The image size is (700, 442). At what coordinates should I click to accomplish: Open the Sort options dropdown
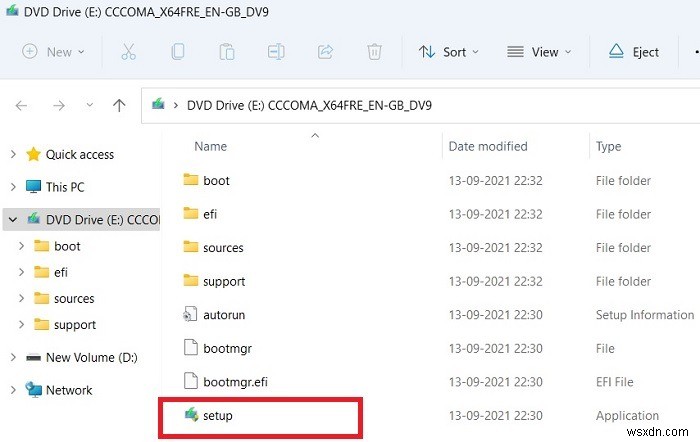(449, 52)
